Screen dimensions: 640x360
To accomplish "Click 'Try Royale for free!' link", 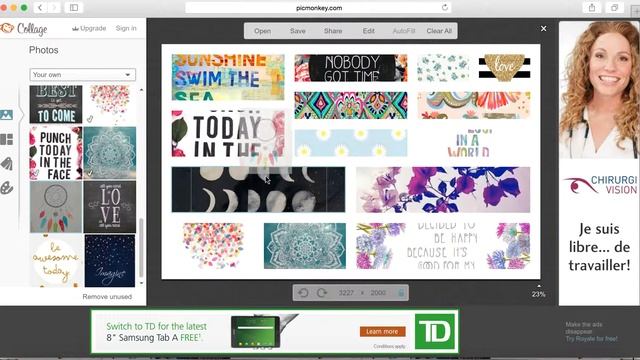I will click(591, 338).
